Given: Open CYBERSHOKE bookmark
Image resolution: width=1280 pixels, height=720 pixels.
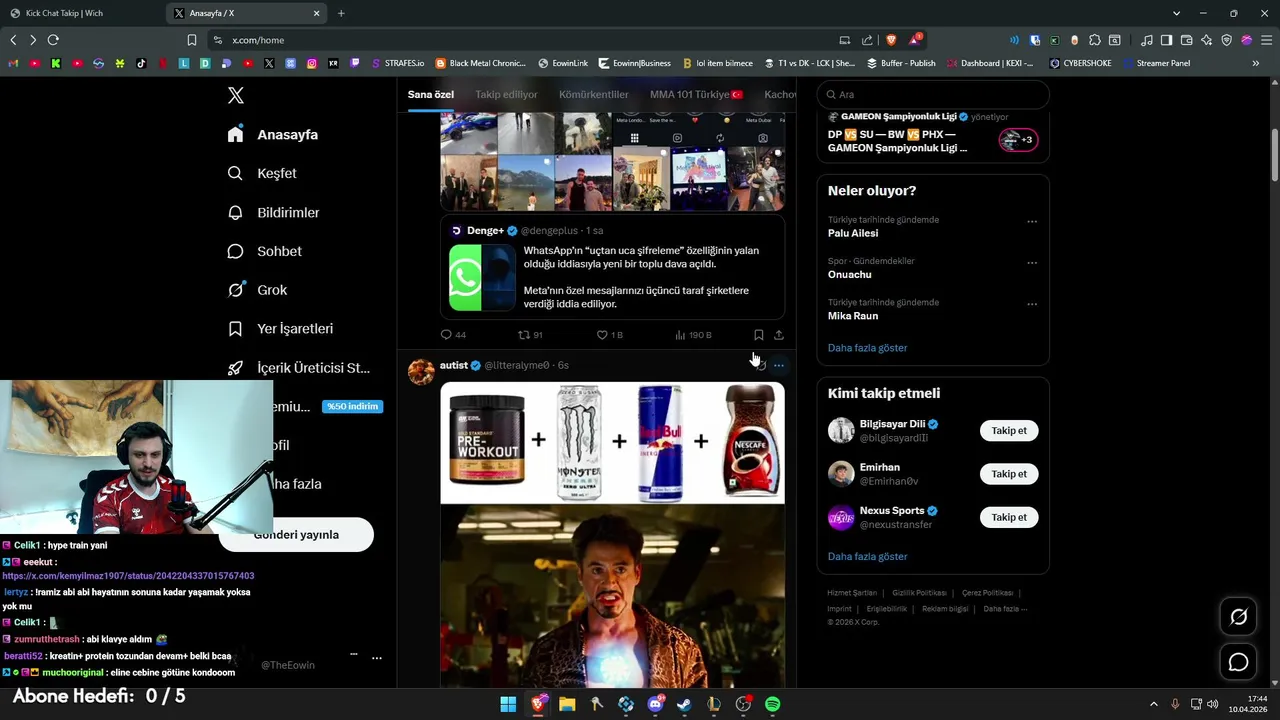Looking at the screenshot, I should (1080, 63).
